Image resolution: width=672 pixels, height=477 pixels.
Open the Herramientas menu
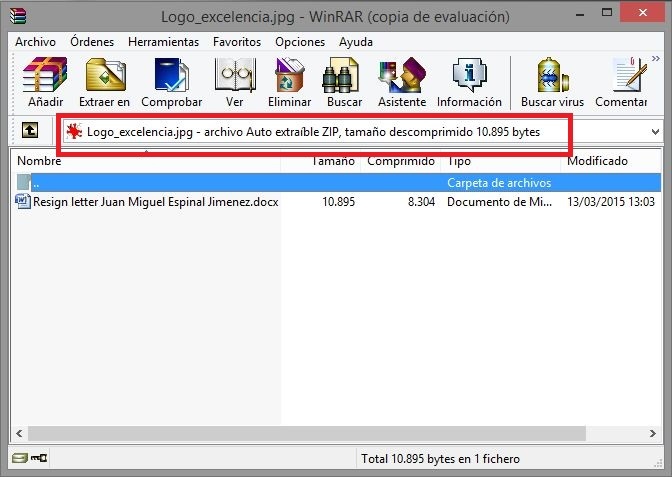(164, 42)
